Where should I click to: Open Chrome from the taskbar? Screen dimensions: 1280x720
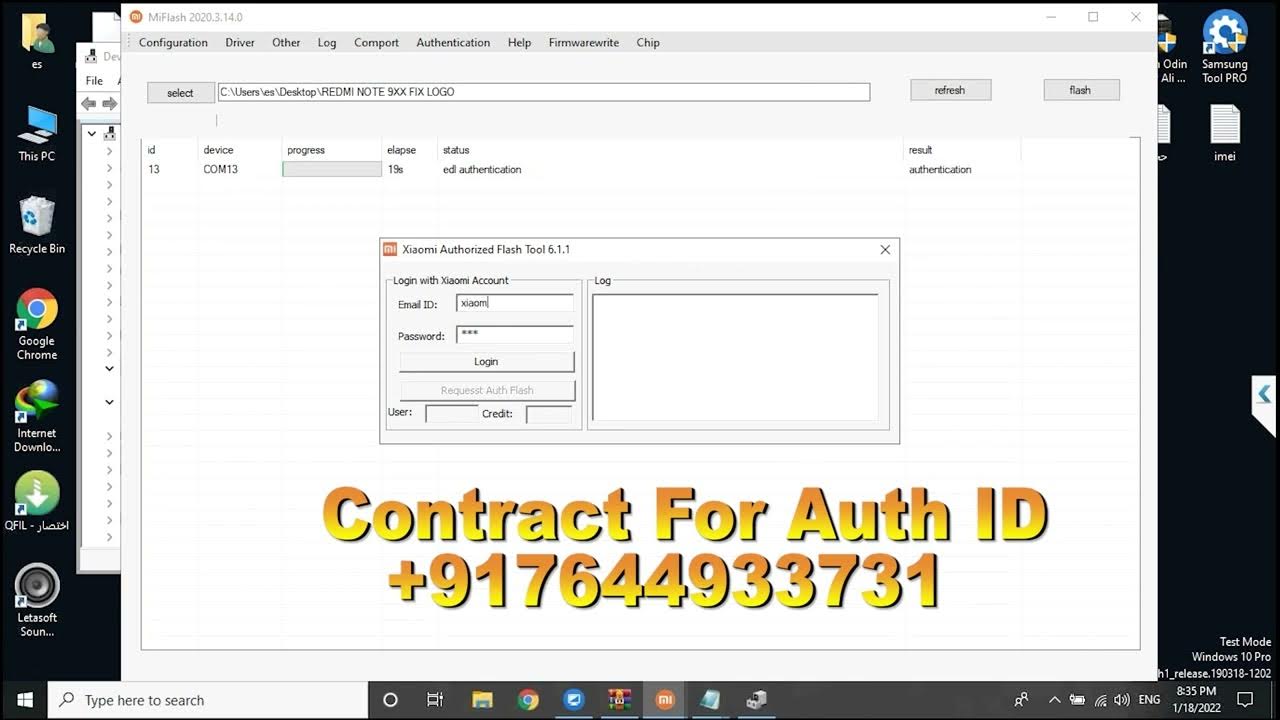pos(528,700)
